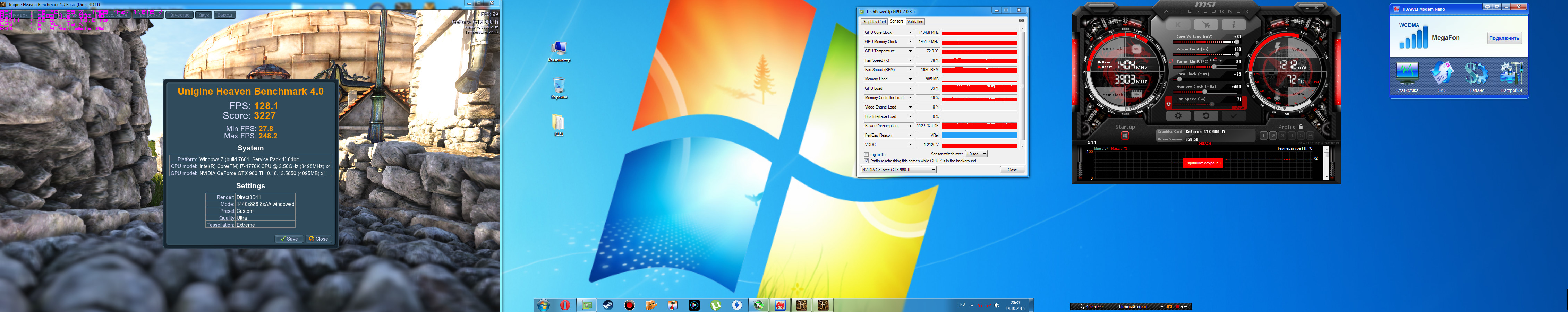Click the Kombustor K button in Afterburner

point(1178,25)
